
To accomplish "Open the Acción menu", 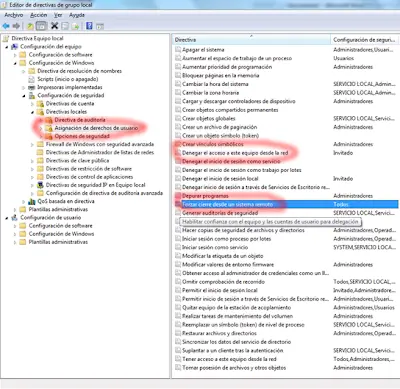I will pyautogui.click(x=39, y=15).
